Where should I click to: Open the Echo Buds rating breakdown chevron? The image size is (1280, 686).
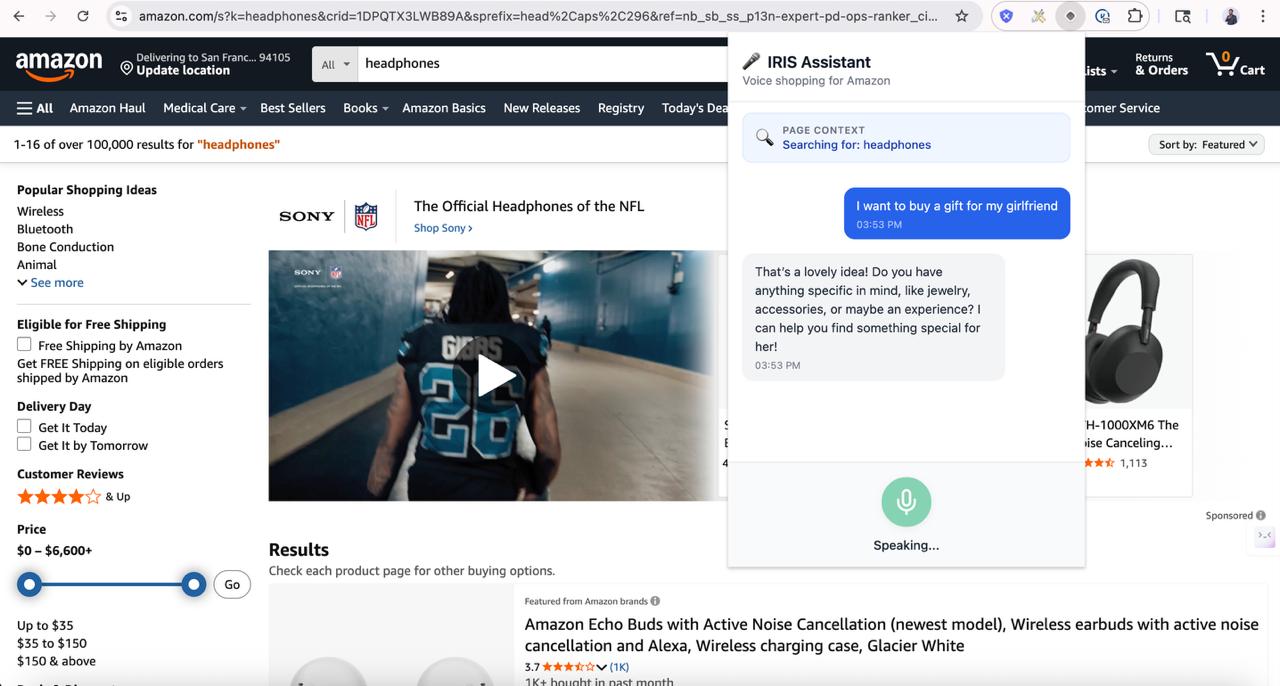point(601,667)
